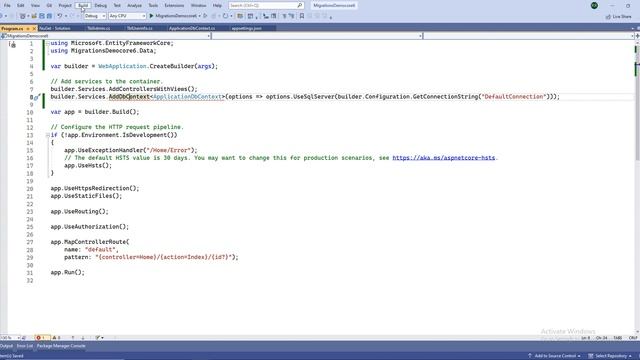The image size is (640, 360).
Task: Click the Save All toolbar icon
Action: [49, 16]
